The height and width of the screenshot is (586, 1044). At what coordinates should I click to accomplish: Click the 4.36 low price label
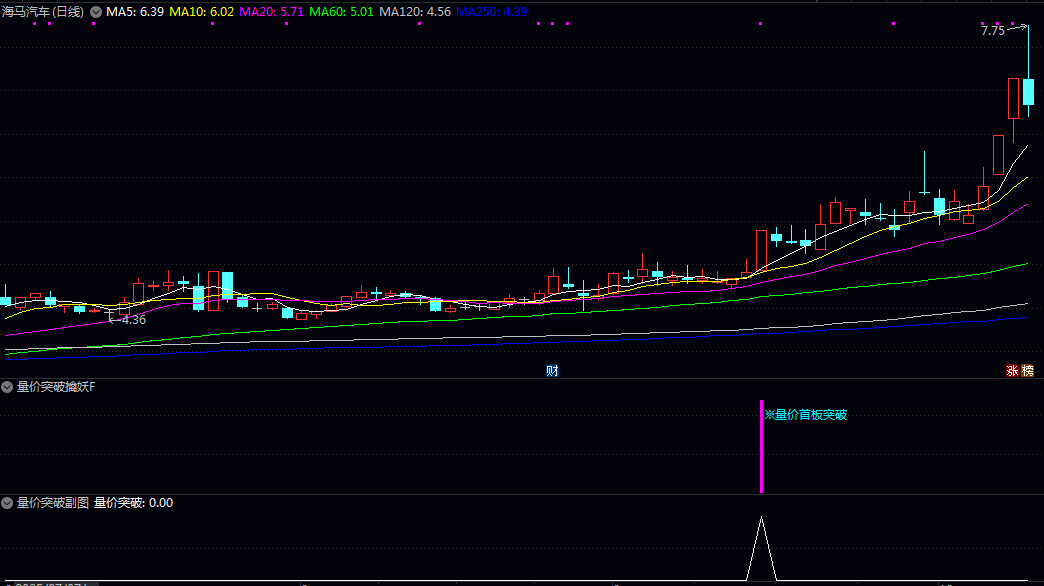tap(134, 320)
